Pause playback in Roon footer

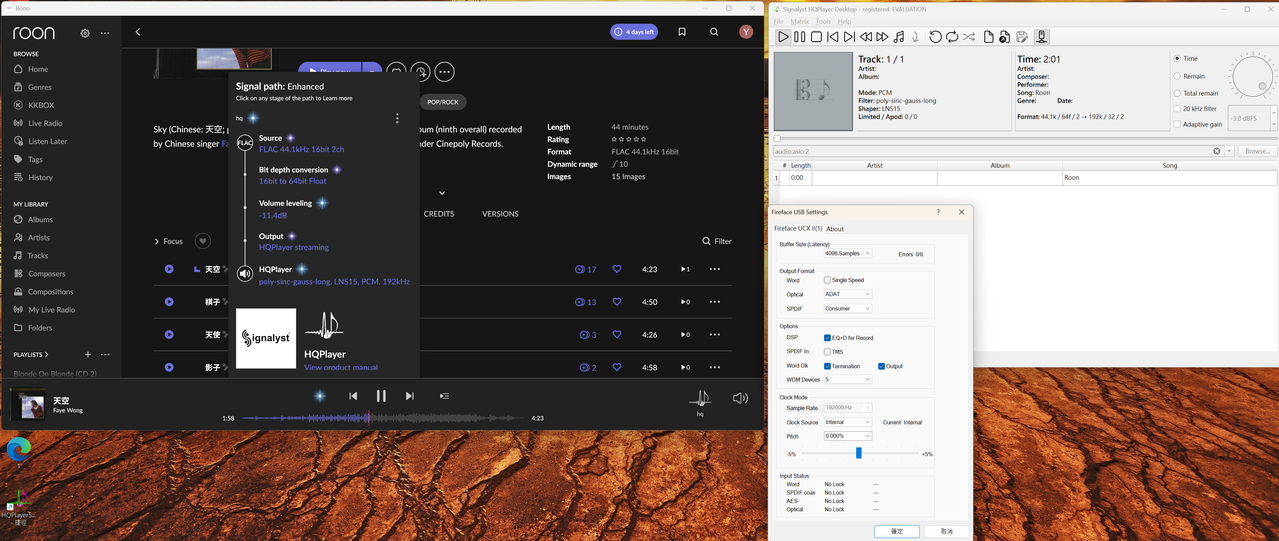coord(381,396)
